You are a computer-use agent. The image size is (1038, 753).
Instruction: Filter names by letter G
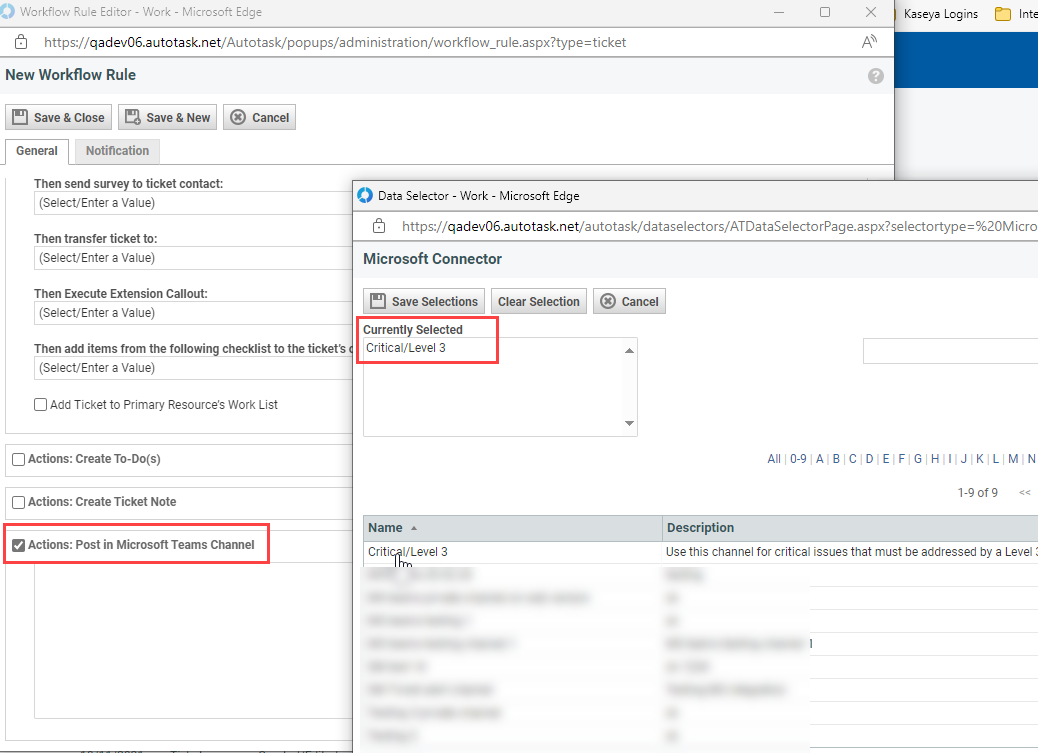click(x=918, y=459)
